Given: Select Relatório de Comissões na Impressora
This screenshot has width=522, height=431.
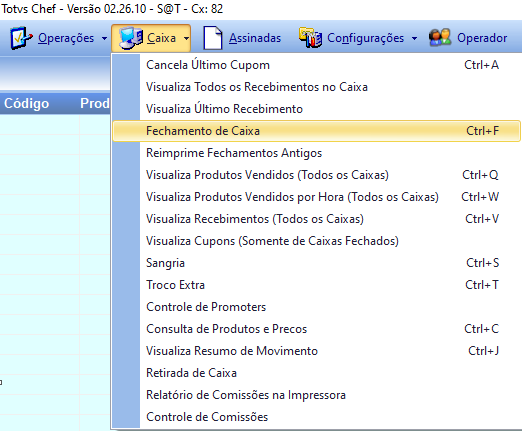Looking at the screenshot, I should (x=316, y=395).
